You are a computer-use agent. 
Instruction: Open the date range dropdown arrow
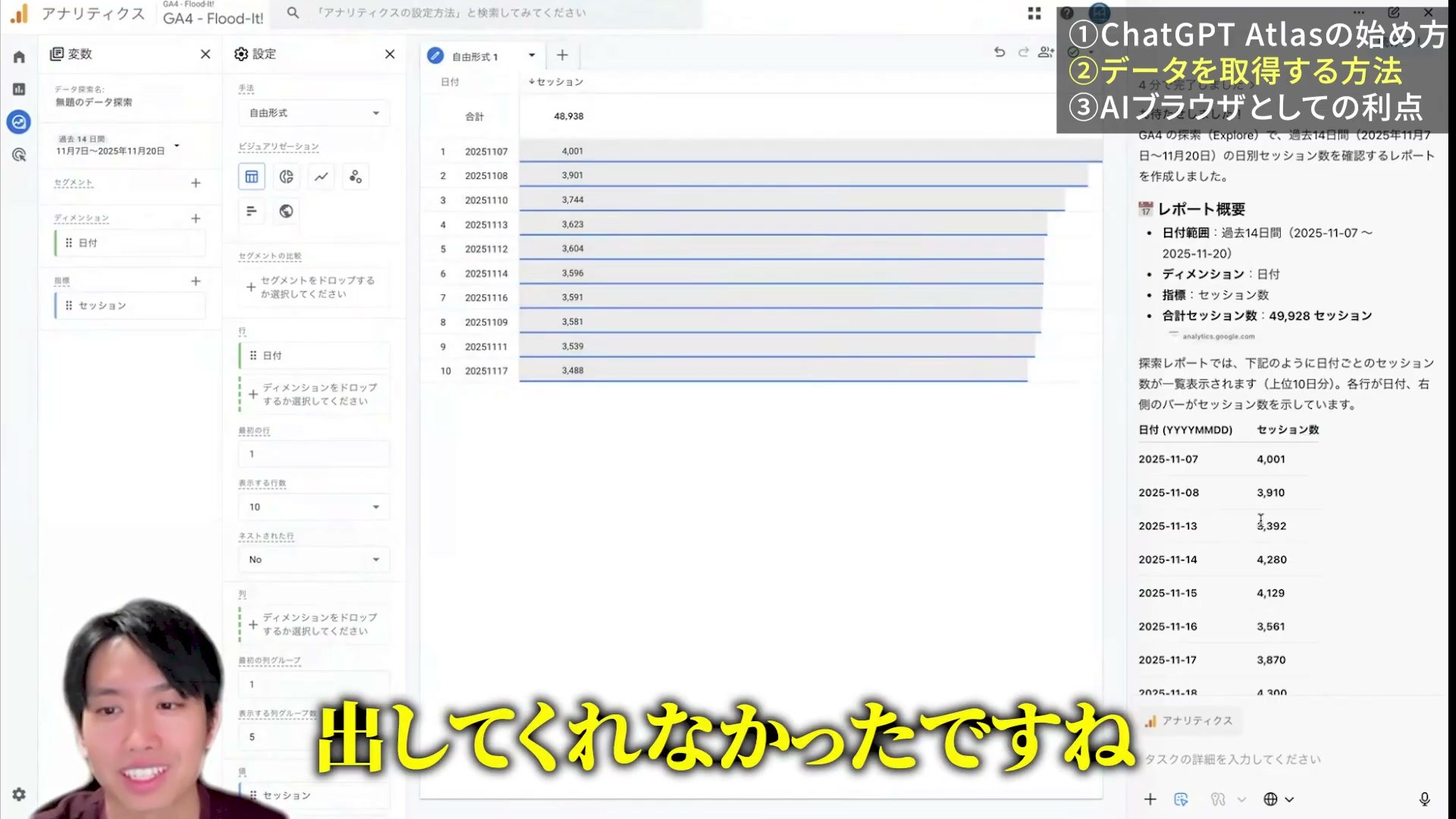177,146
